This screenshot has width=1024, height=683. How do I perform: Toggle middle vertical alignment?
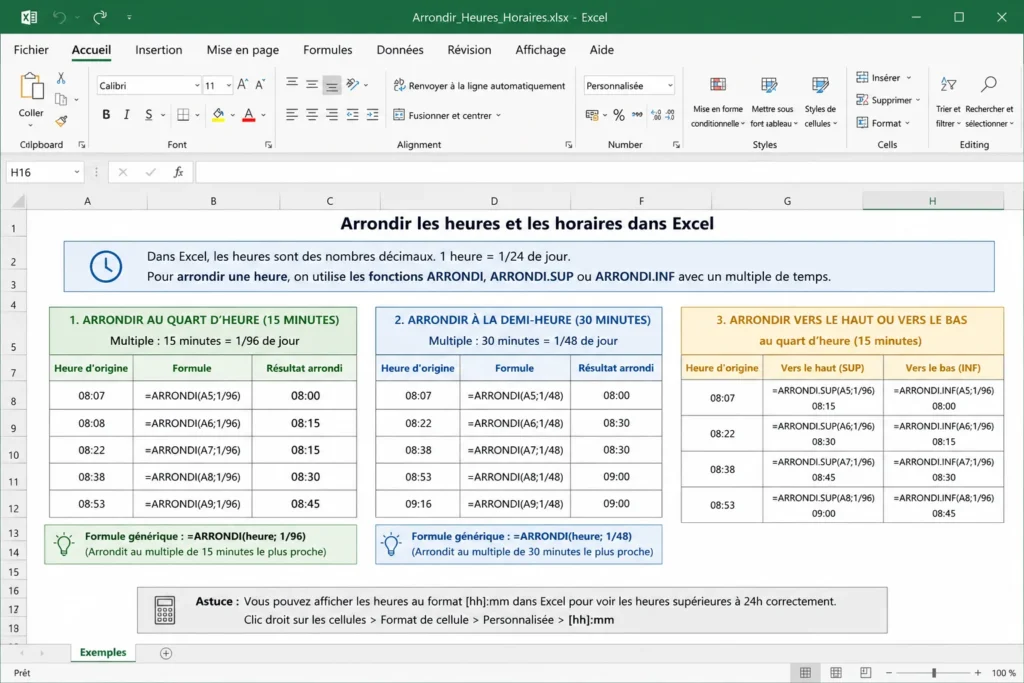(312, 84)
